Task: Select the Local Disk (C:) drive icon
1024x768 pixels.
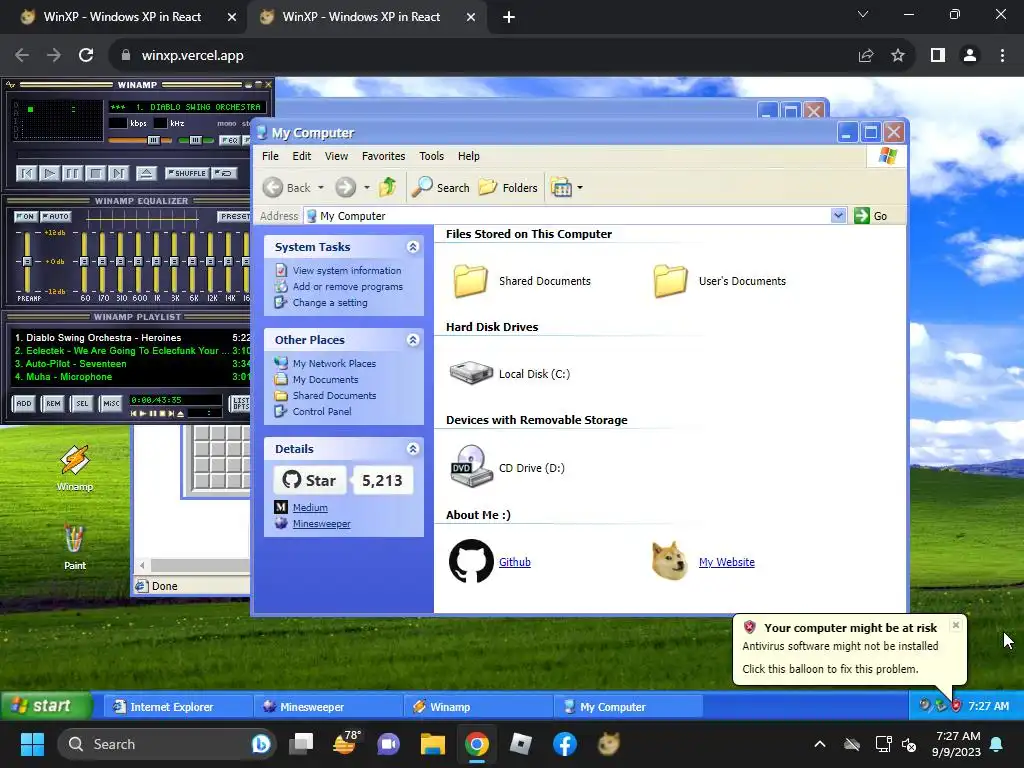Action: pos(471,374)
